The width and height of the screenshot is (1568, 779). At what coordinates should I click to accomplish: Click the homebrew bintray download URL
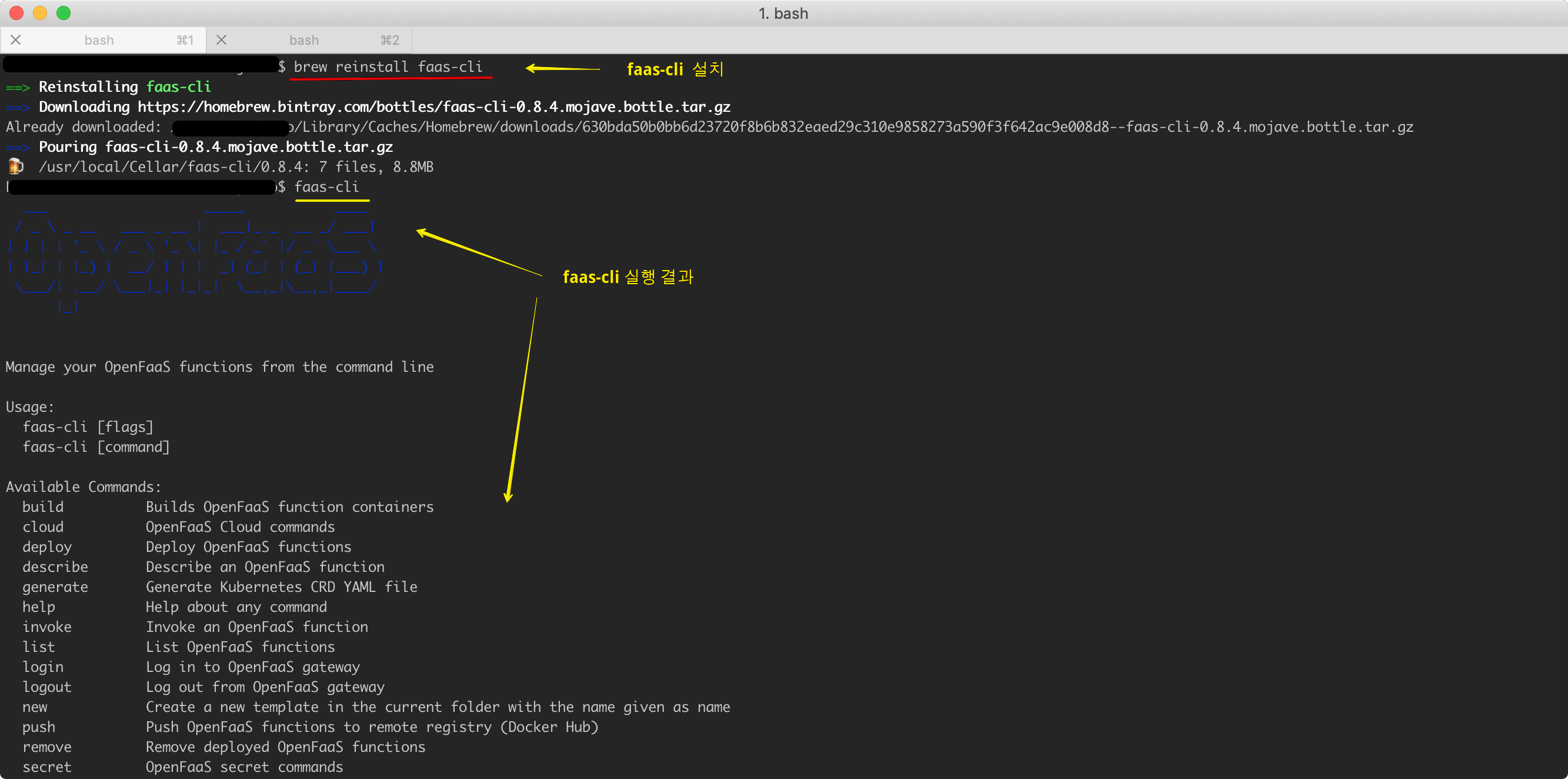pos(433,107)
